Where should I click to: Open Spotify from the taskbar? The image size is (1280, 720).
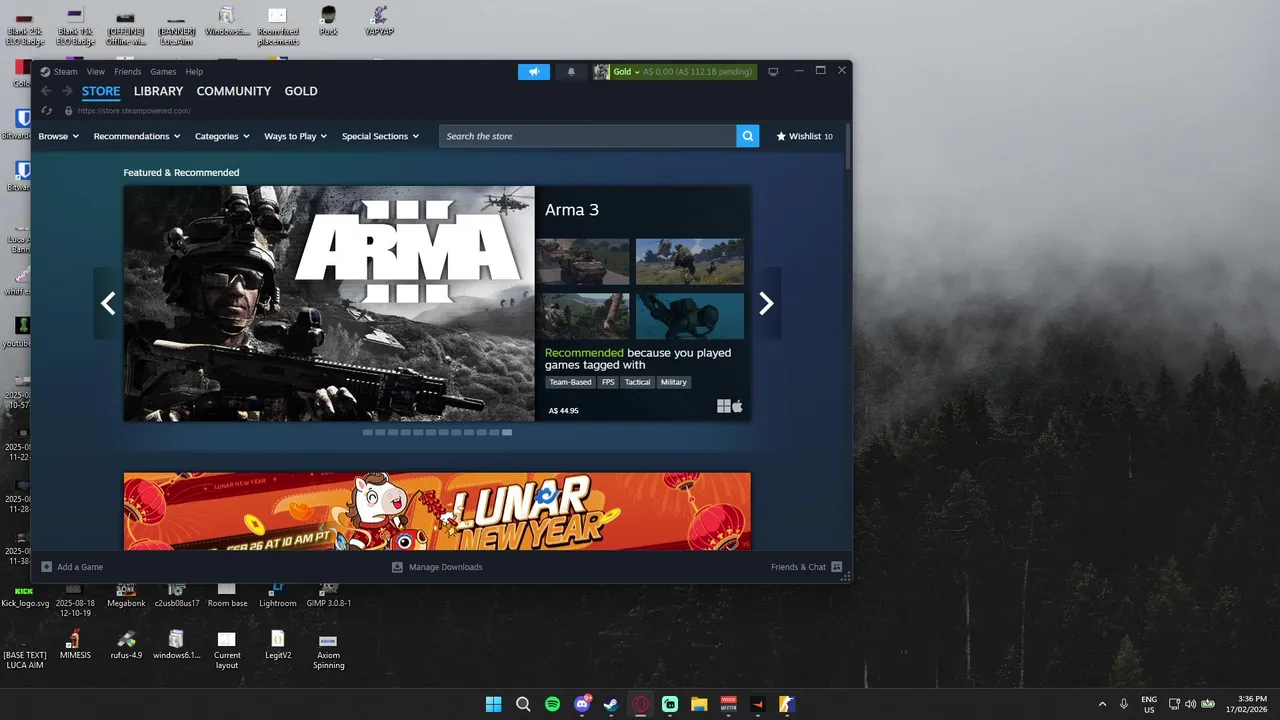point(552,704)
